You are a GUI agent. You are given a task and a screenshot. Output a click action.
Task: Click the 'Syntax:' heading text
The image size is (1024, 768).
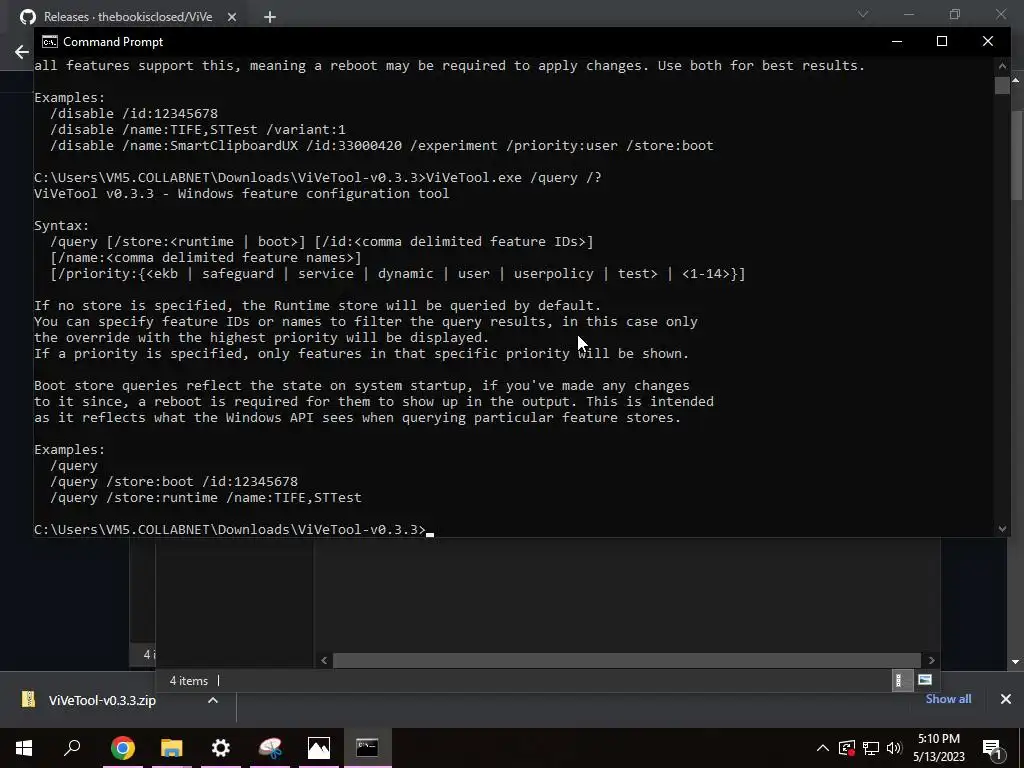[61, 226]
